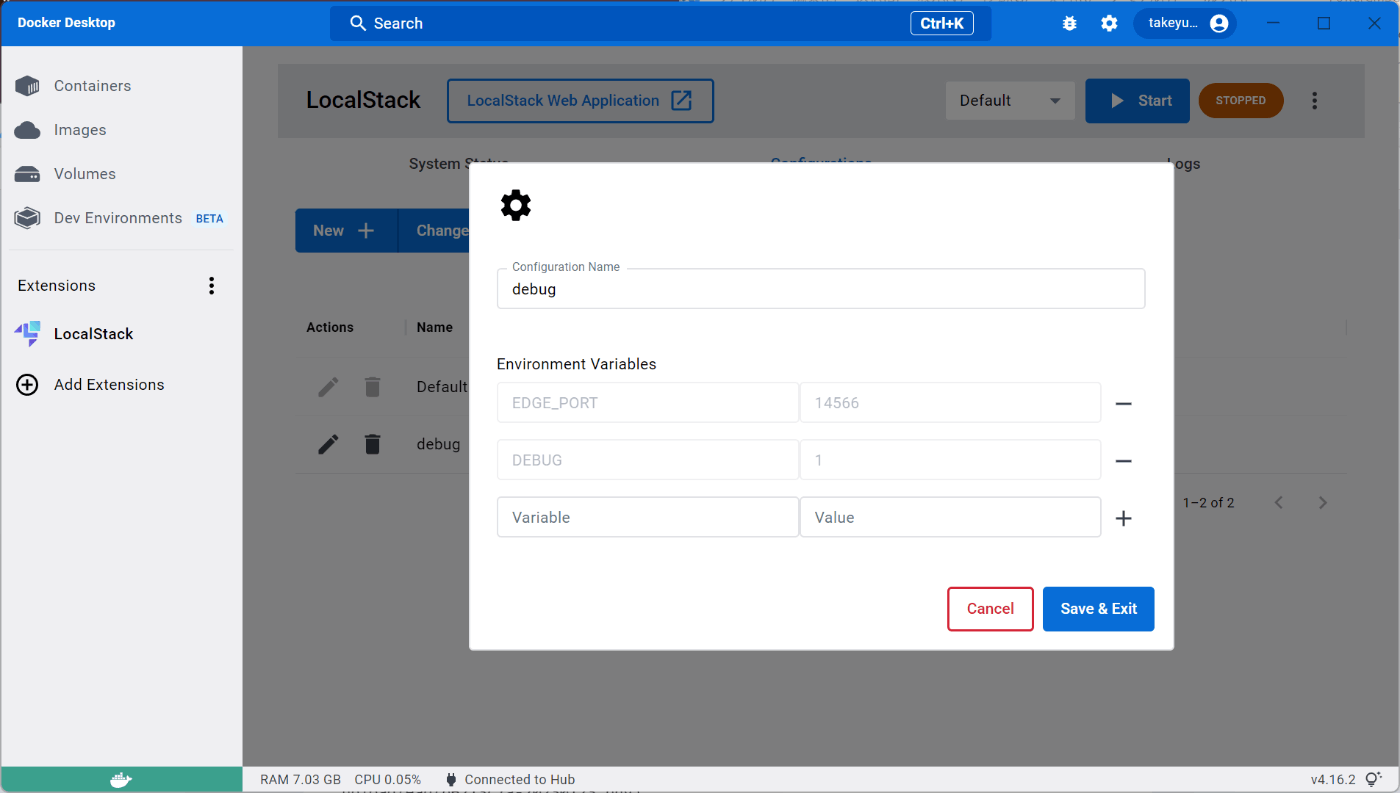Open LocalStack three-dot options menu
The image size is (1400, 793).
[1315, 100]
